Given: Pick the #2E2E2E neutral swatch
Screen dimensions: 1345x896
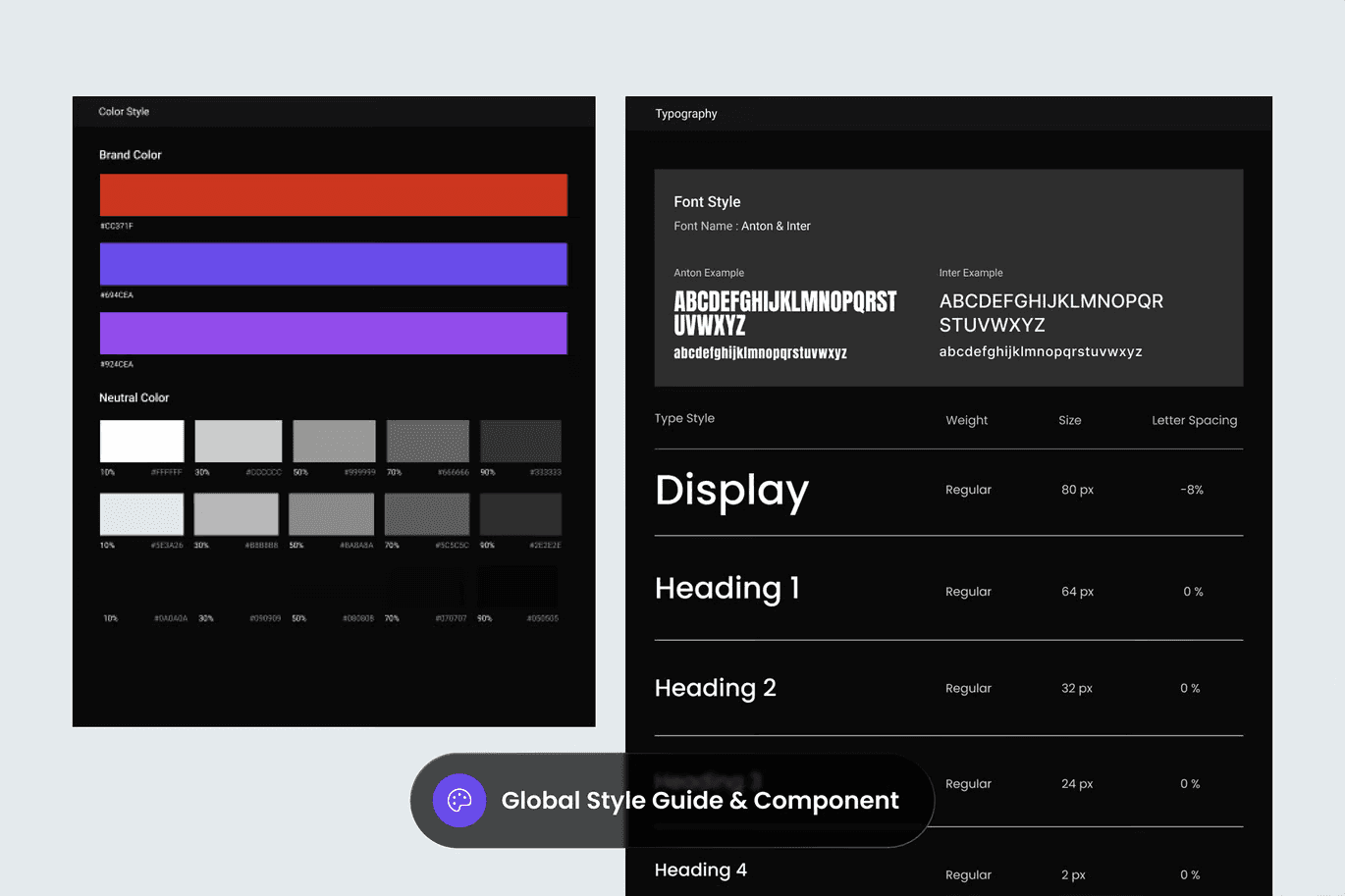Looking at the screenshot, I should pos(519,514).
